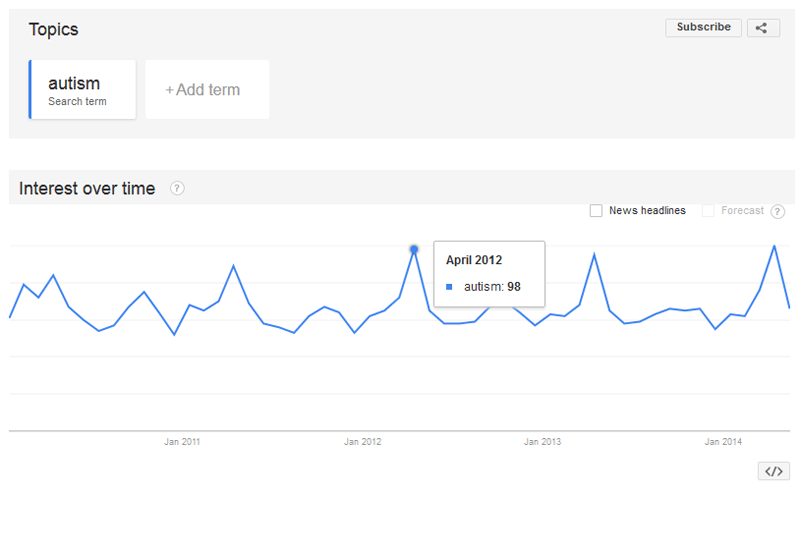This screenshot has width=800, height=553.
Task: Click help icon beside Interest over time
Action: [177, 188]
